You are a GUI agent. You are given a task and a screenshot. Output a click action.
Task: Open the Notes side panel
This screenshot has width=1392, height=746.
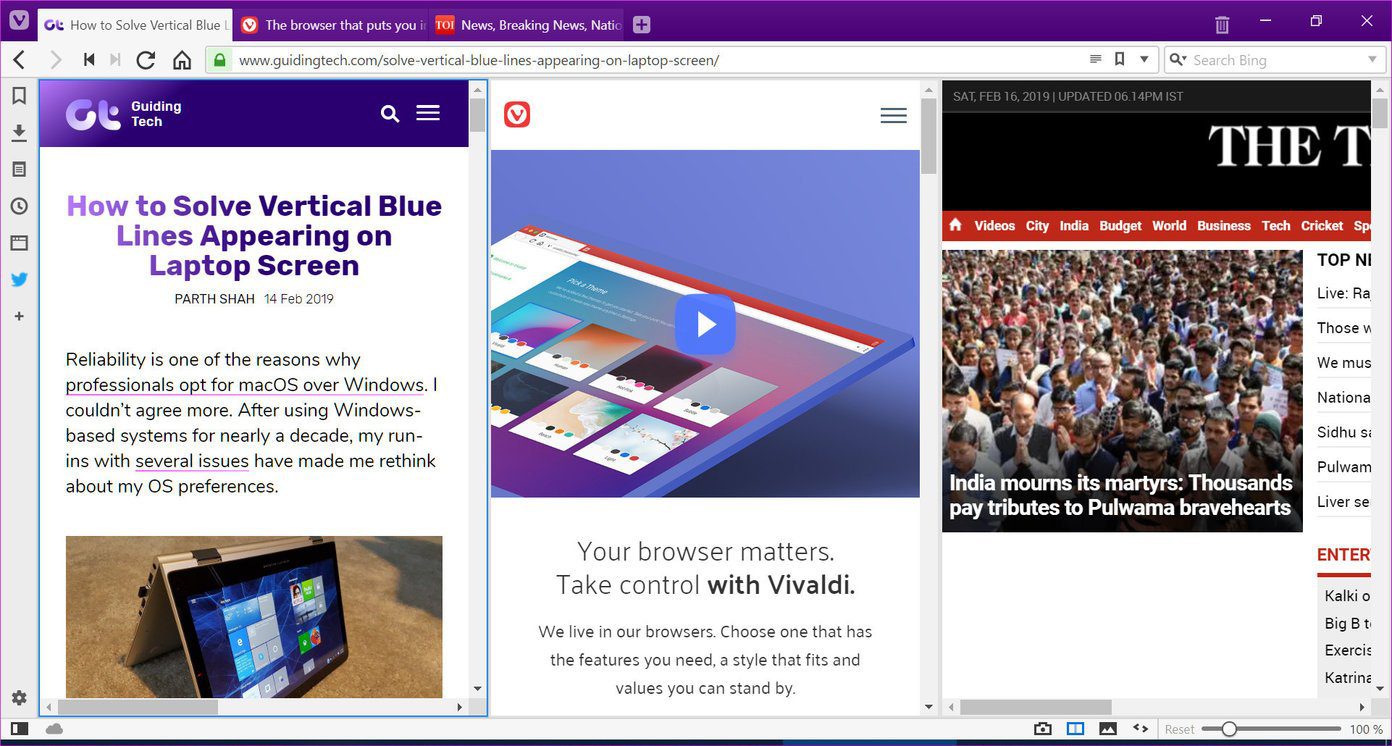pyautogui.click(x=18, y=169)
